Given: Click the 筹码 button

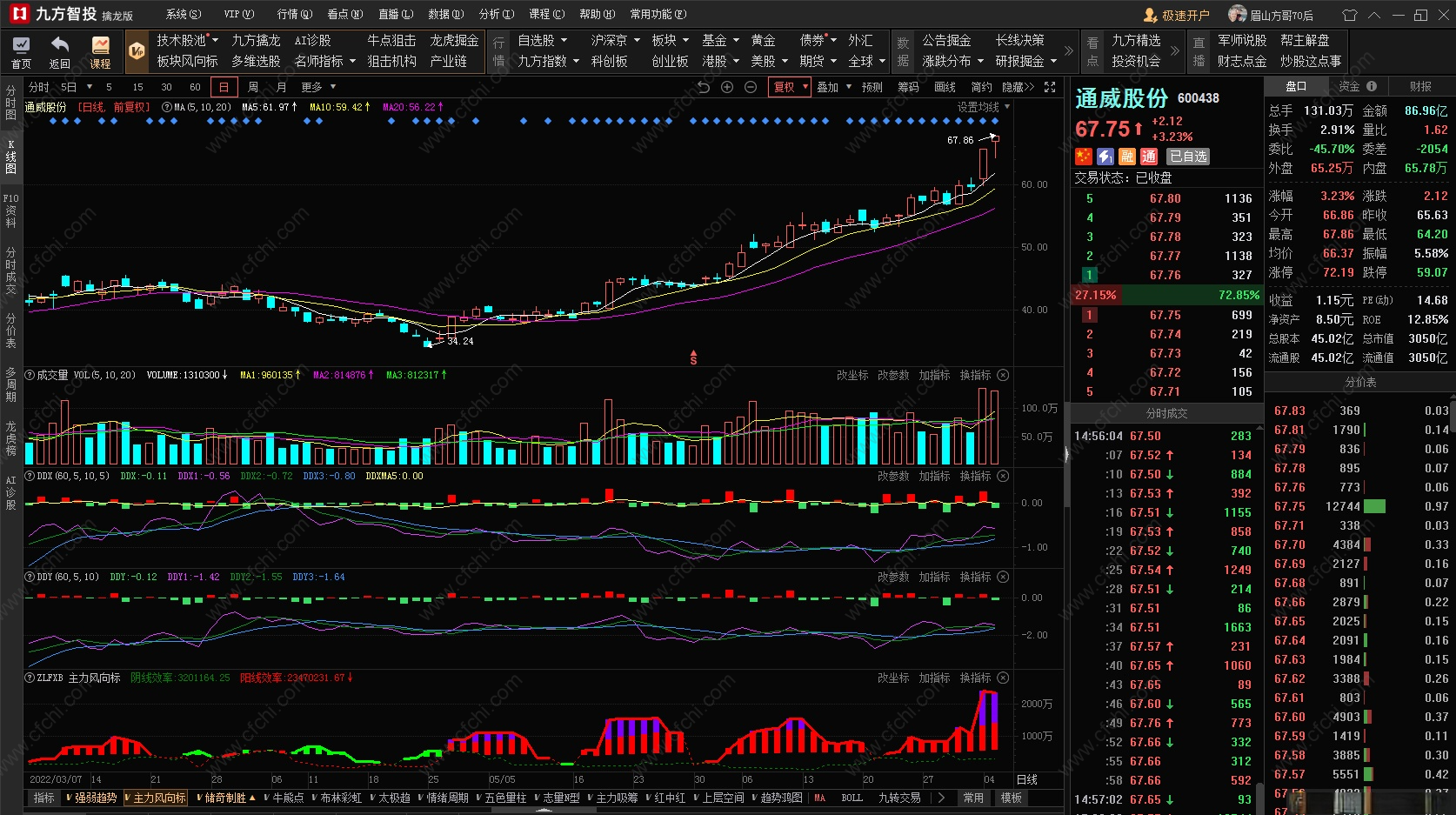Looking at the screenshot, I should point(909,87).
